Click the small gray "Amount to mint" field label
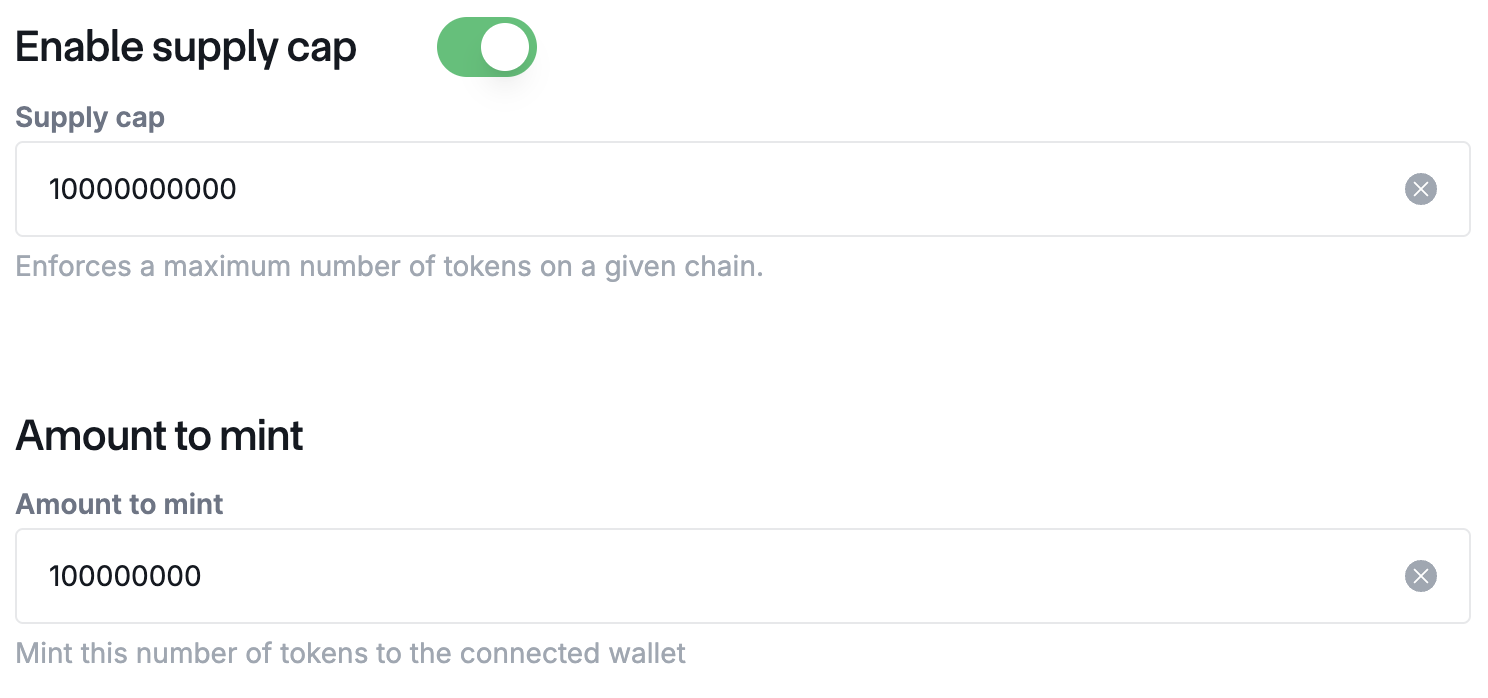Viewport: 1488px width, 698px height. [119, 504]
